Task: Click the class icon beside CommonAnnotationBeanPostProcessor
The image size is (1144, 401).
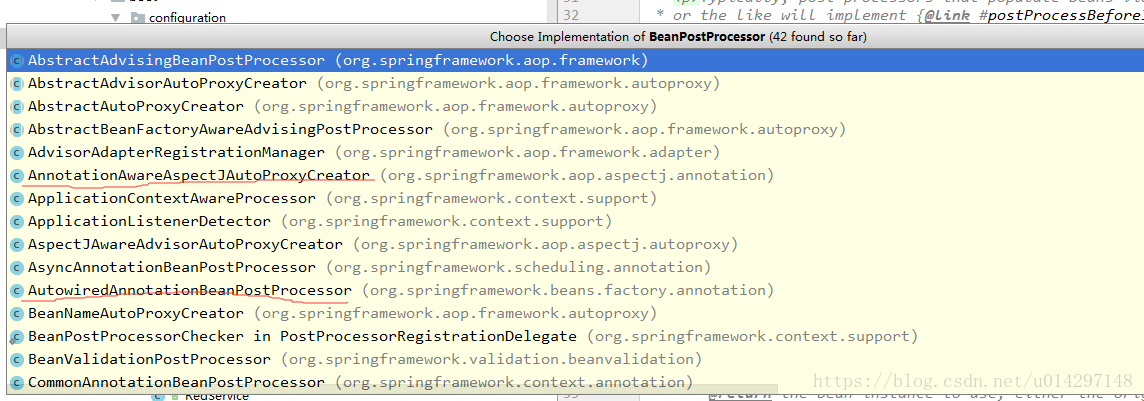Action: coord(18,382)
